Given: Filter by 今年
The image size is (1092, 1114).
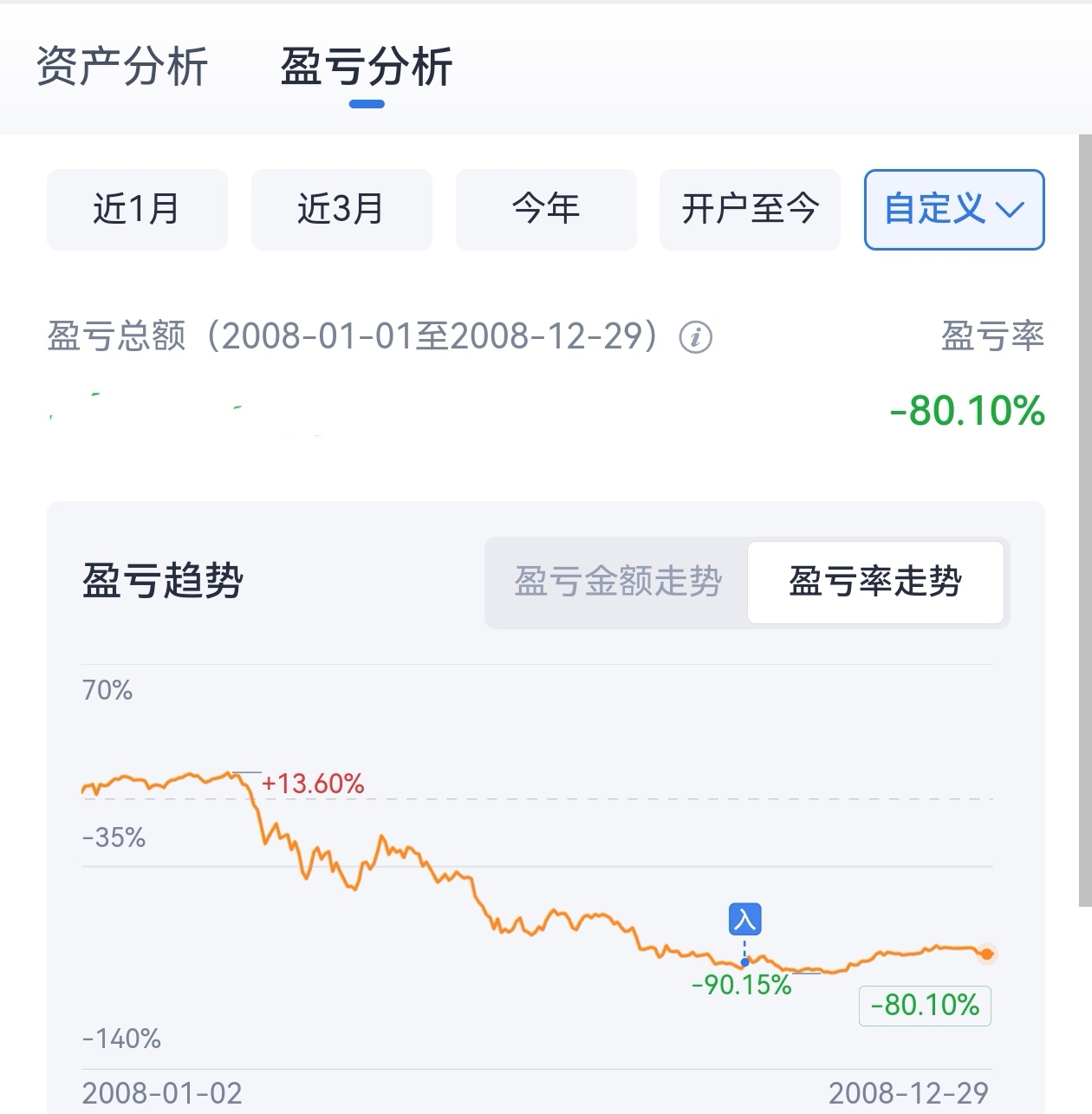Looking at the screenshot, I should pyautogui.click(x=546, y=210).
